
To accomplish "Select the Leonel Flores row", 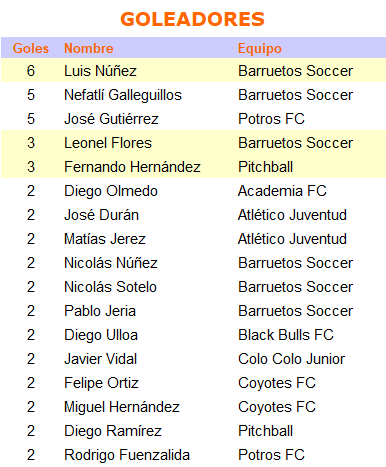I will pyautogui.click(x=193, y=143).
